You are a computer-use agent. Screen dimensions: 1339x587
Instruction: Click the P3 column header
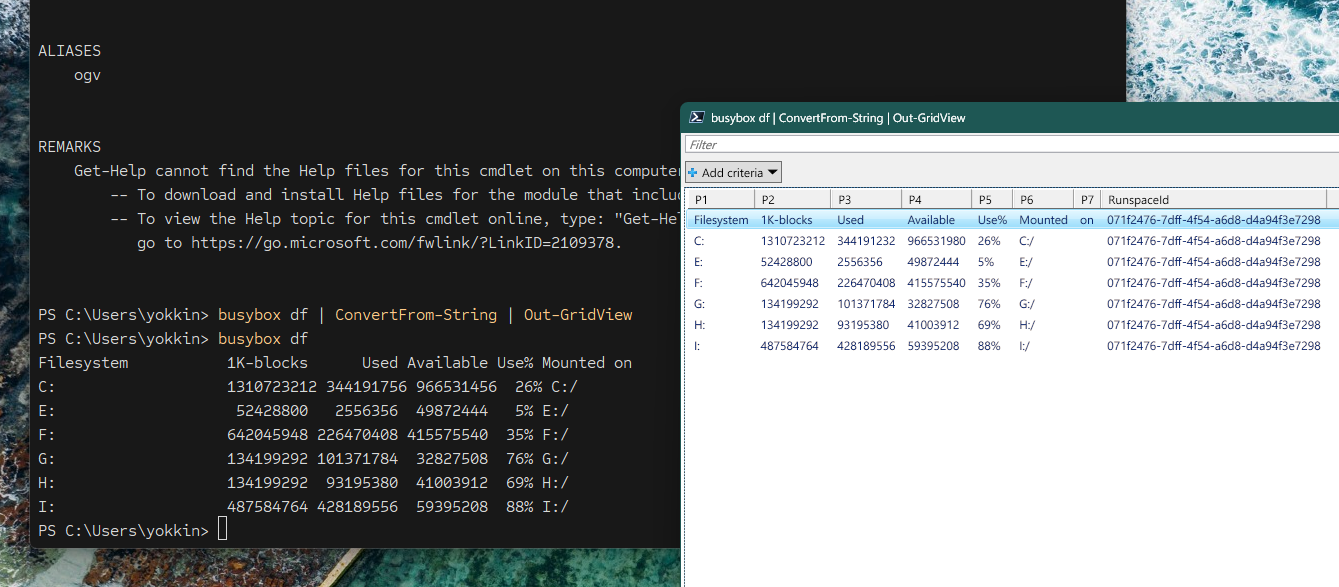point(865,199)
